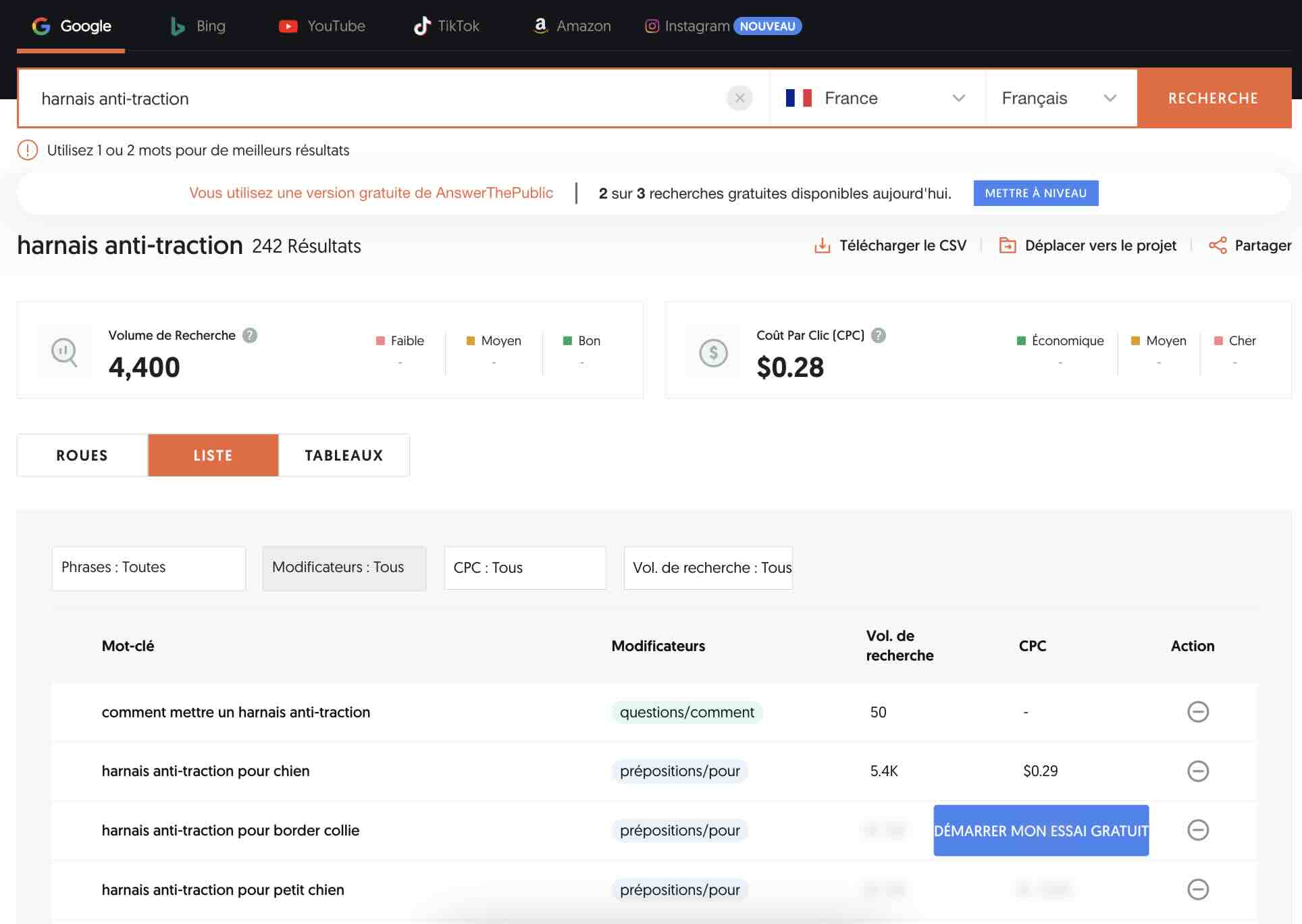Switch to the YouTube search tab
This screenshot has width=1302, height=924.
pos(322,26)
